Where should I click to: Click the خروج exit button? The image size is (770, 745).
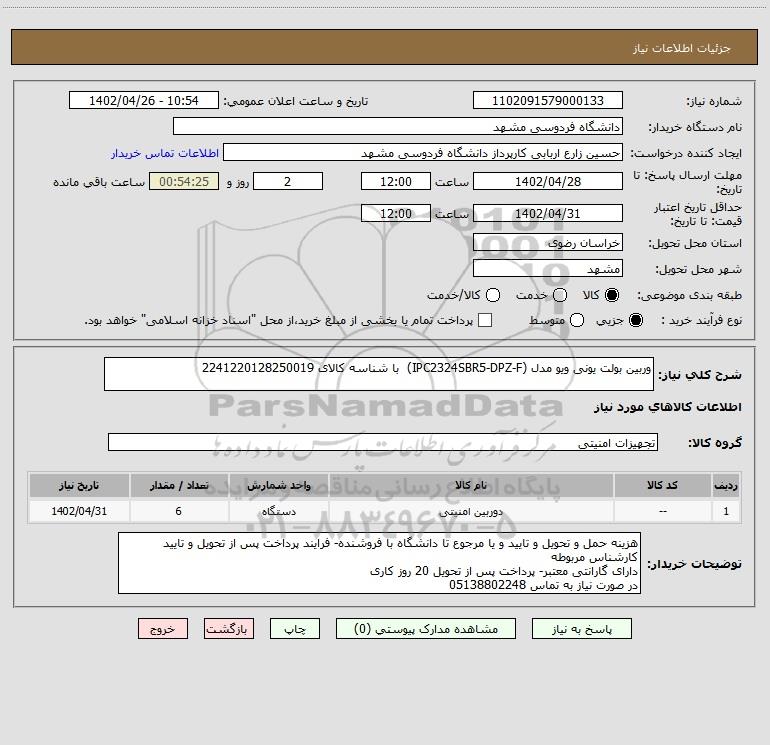coord(163,629)
